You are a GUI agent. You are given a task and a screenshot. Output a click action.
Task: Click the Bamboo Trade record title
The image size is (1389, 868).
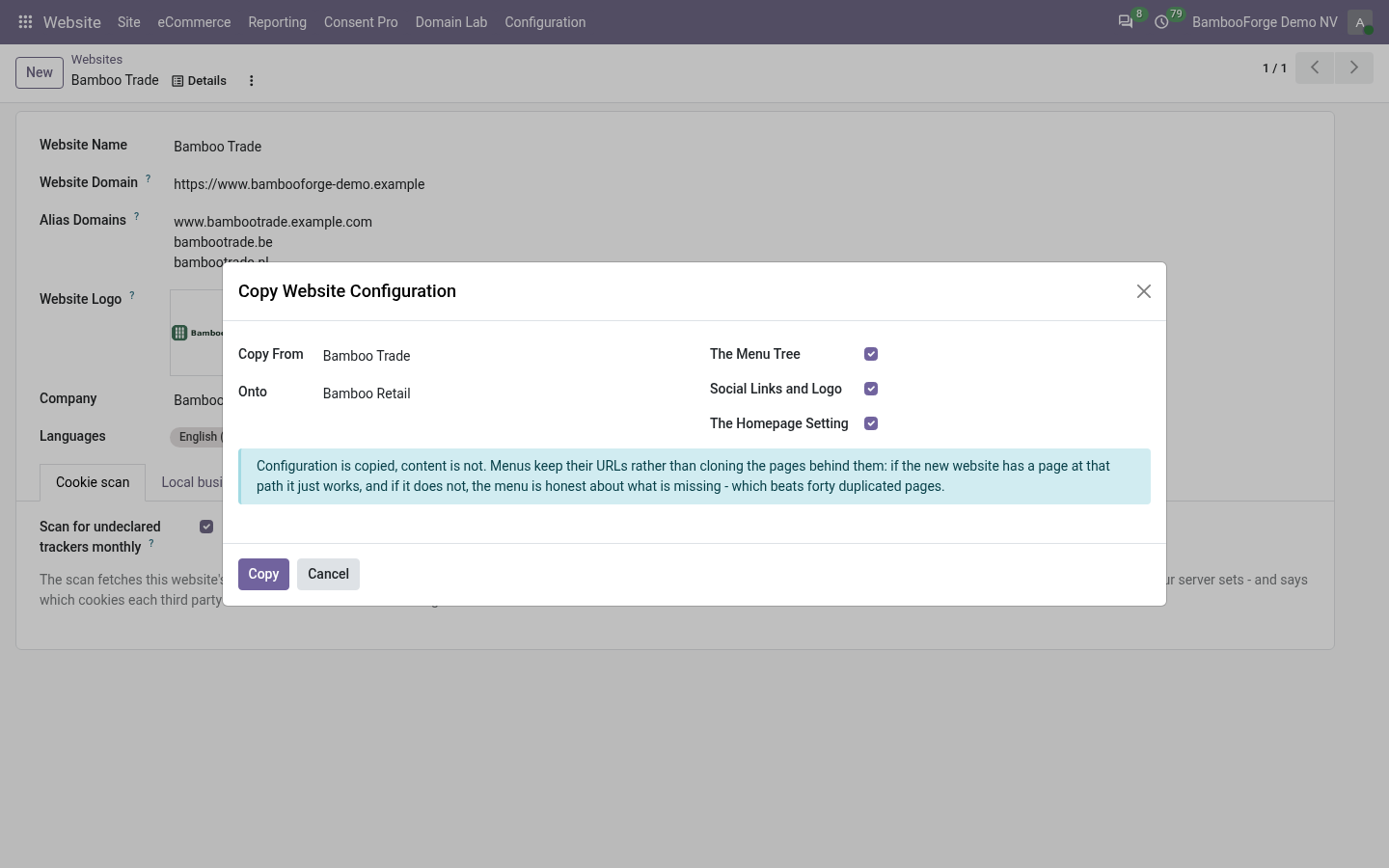[115, 80]
